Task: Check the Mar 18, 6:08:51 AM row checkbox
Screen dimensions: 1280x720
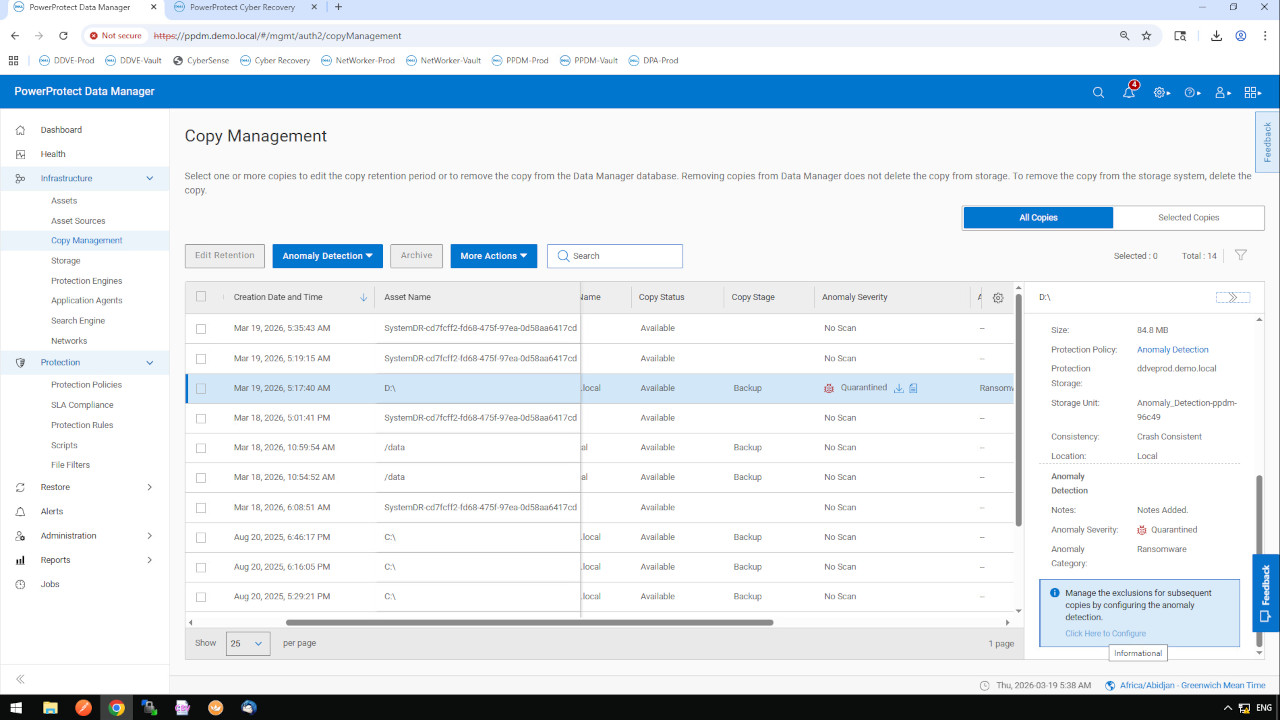Action: tap(201, 507)
